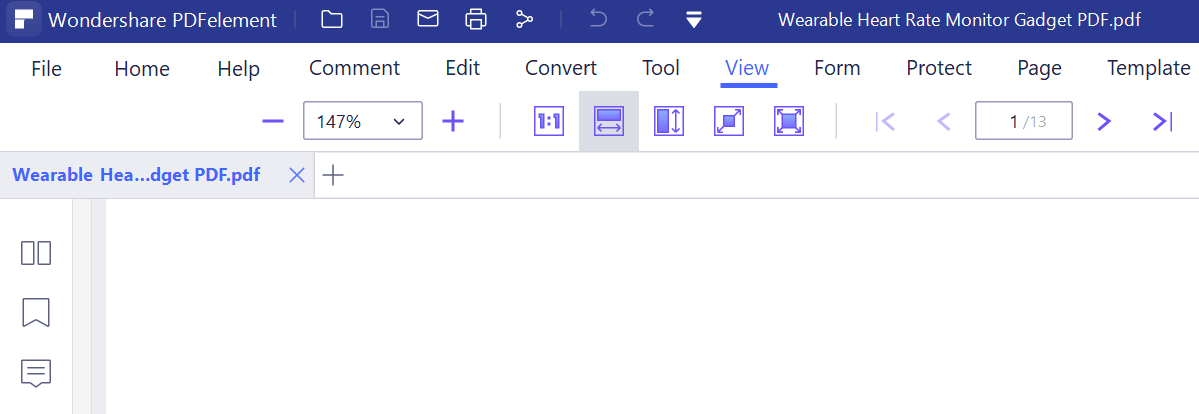Open the quick access customize arrow

point(694,21)
